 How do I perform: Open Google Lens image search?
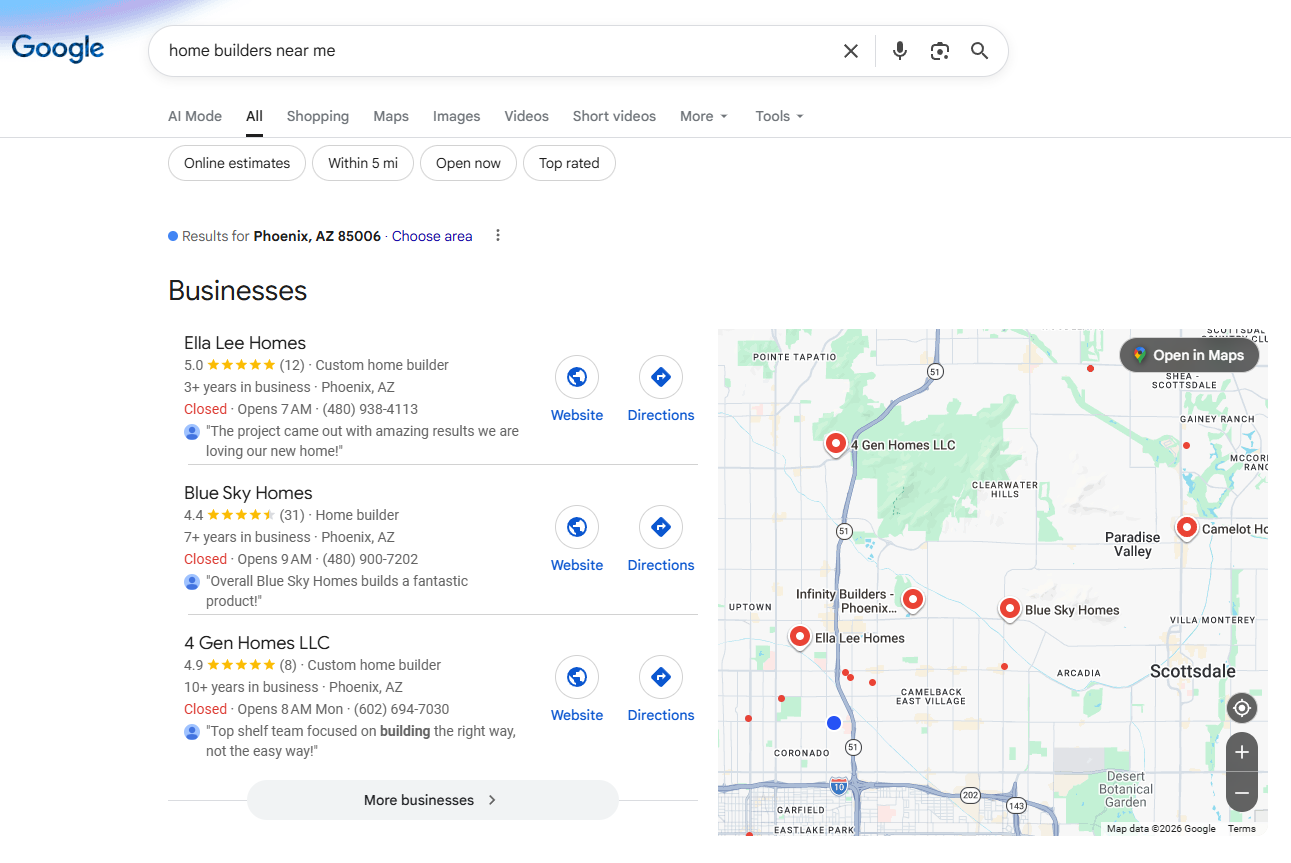click(x=939, y=51)
